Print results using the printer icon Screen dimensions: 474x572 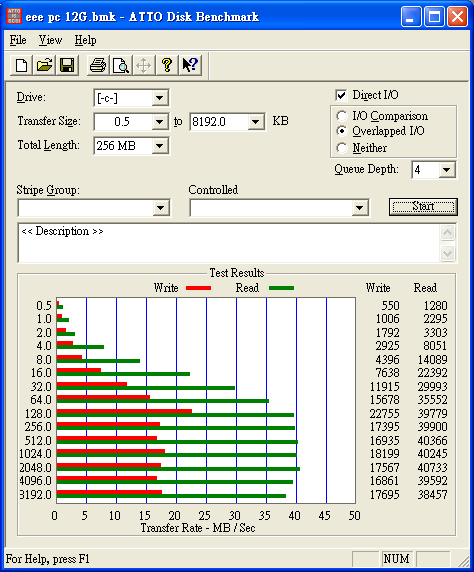click(98, 66)
